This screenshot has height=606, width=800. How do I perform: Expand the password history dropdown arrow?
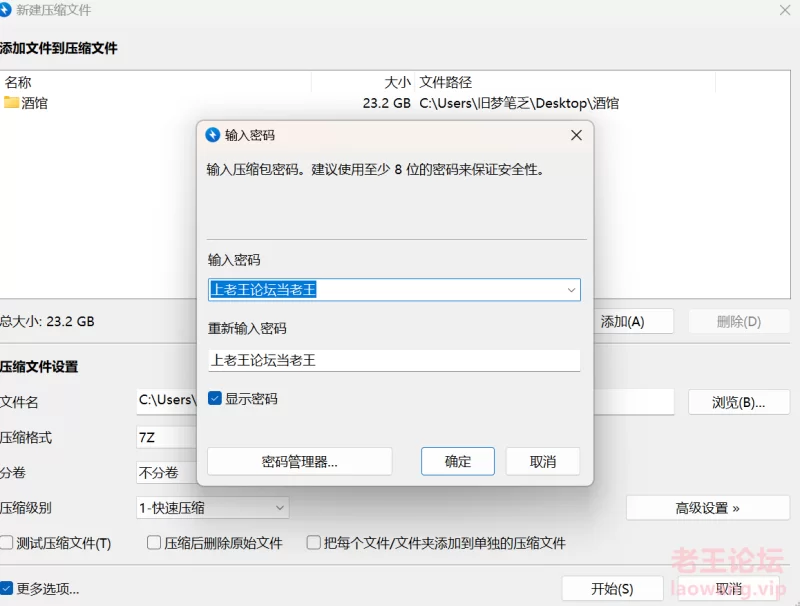[571, 290]
